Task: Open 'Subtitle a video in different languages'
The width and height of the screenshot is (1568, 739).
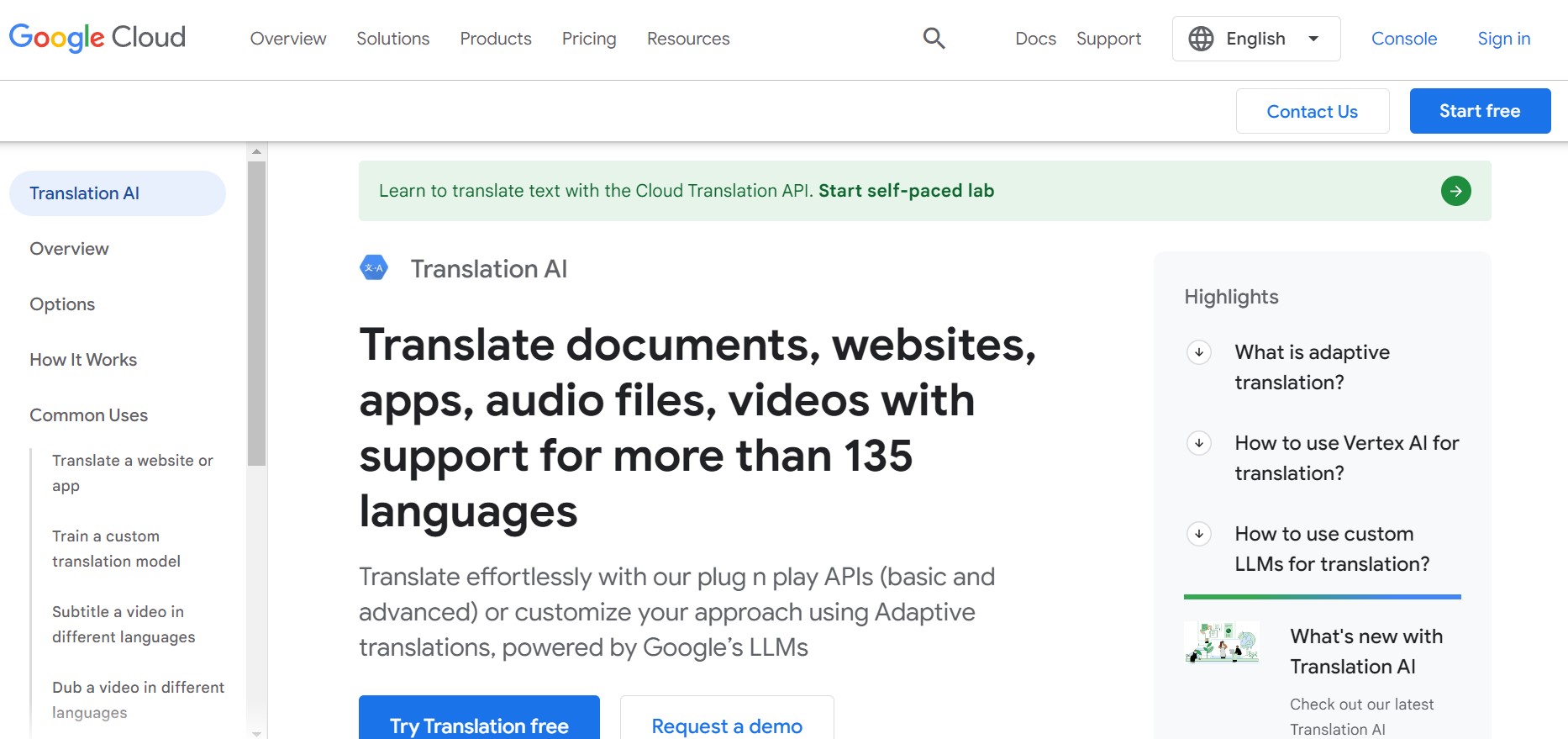Action: click(x=124, y=625)
